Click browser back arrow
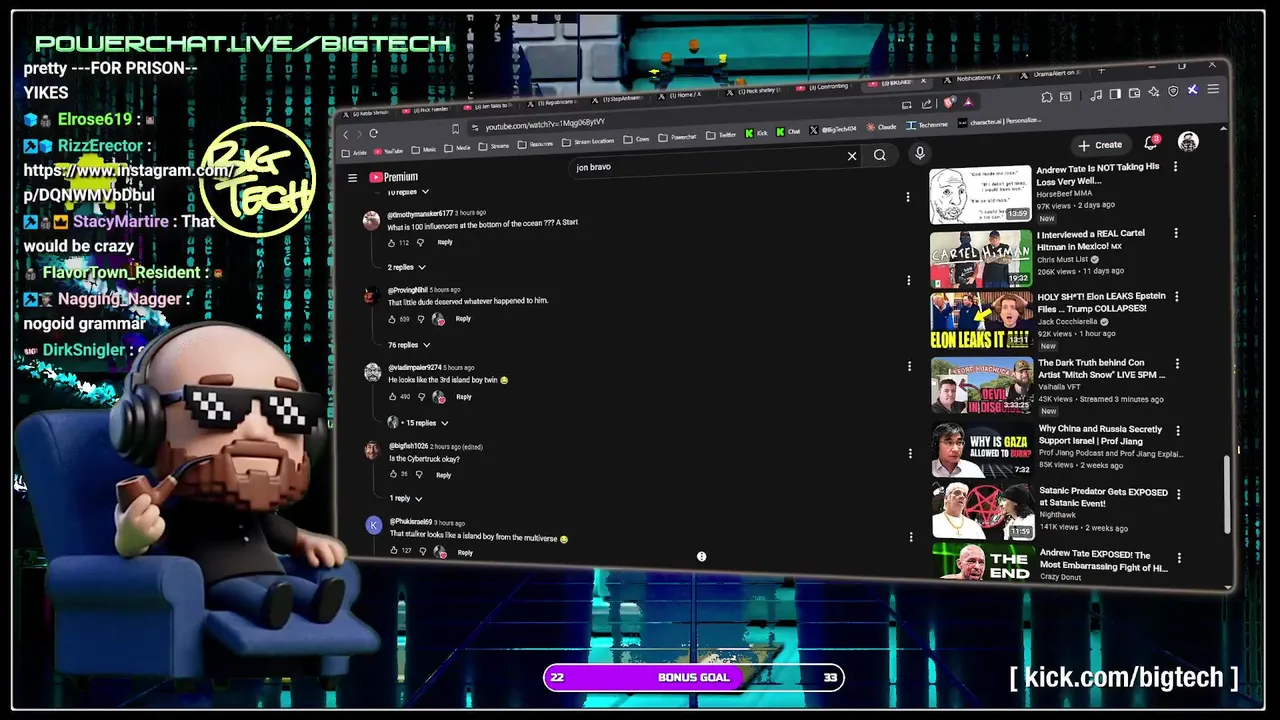The image size is (1280, 720). 346,135
